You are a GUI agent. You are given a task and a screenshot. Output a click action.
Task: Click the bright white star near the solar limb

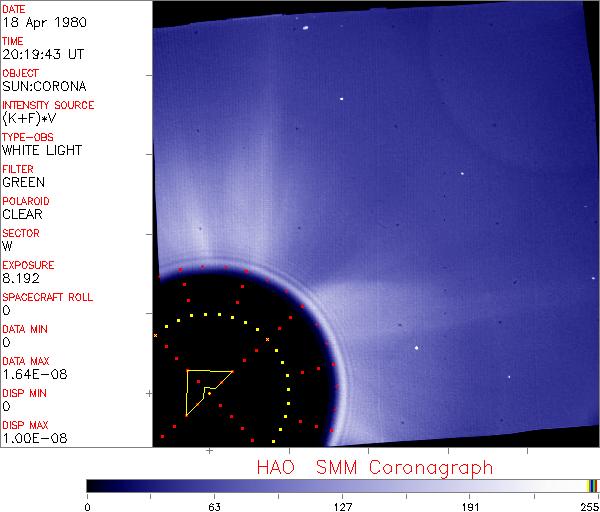point(416,348)
